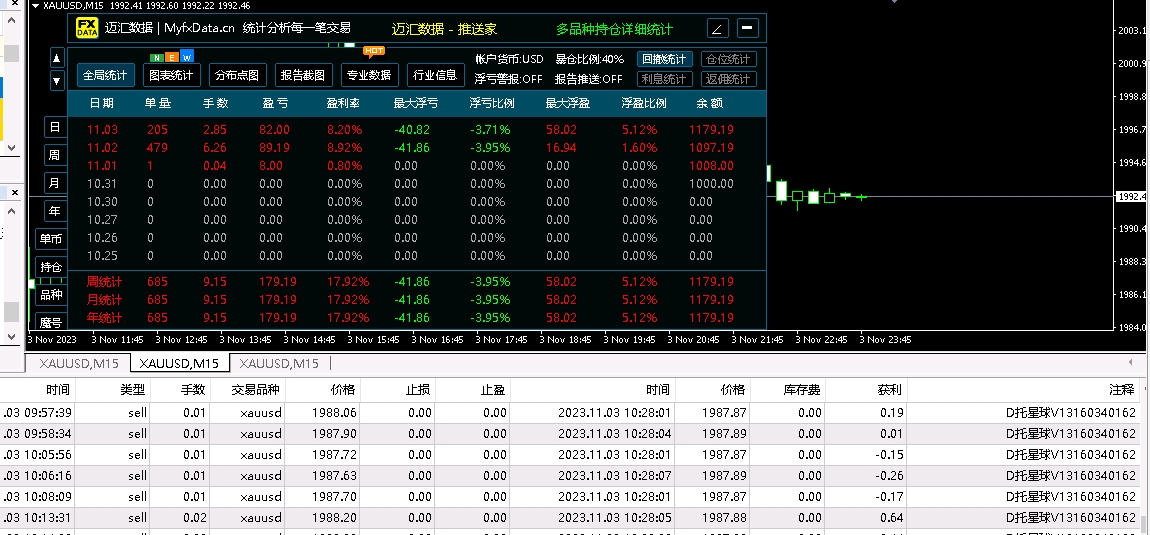Click the 周统计 weekly summary row
Screen dimensions: 1150x535
pos(417,282)
